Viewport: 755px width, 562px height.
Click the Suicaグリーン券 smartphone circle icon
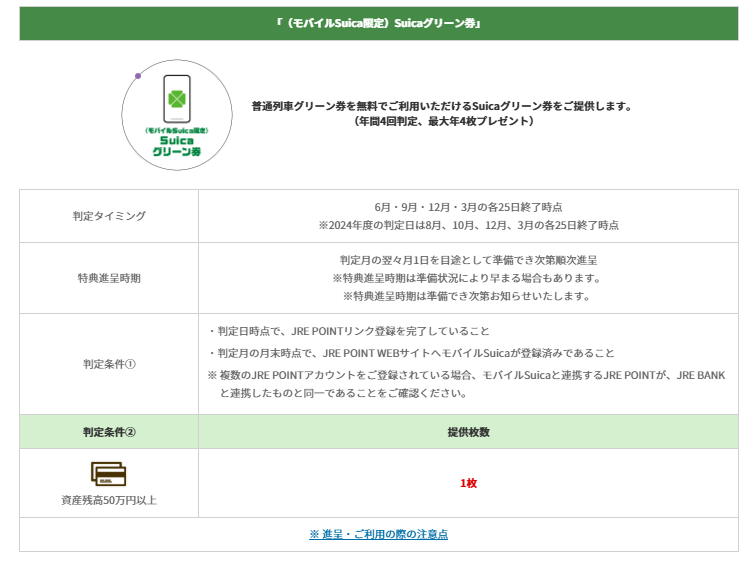coord(177,115)
